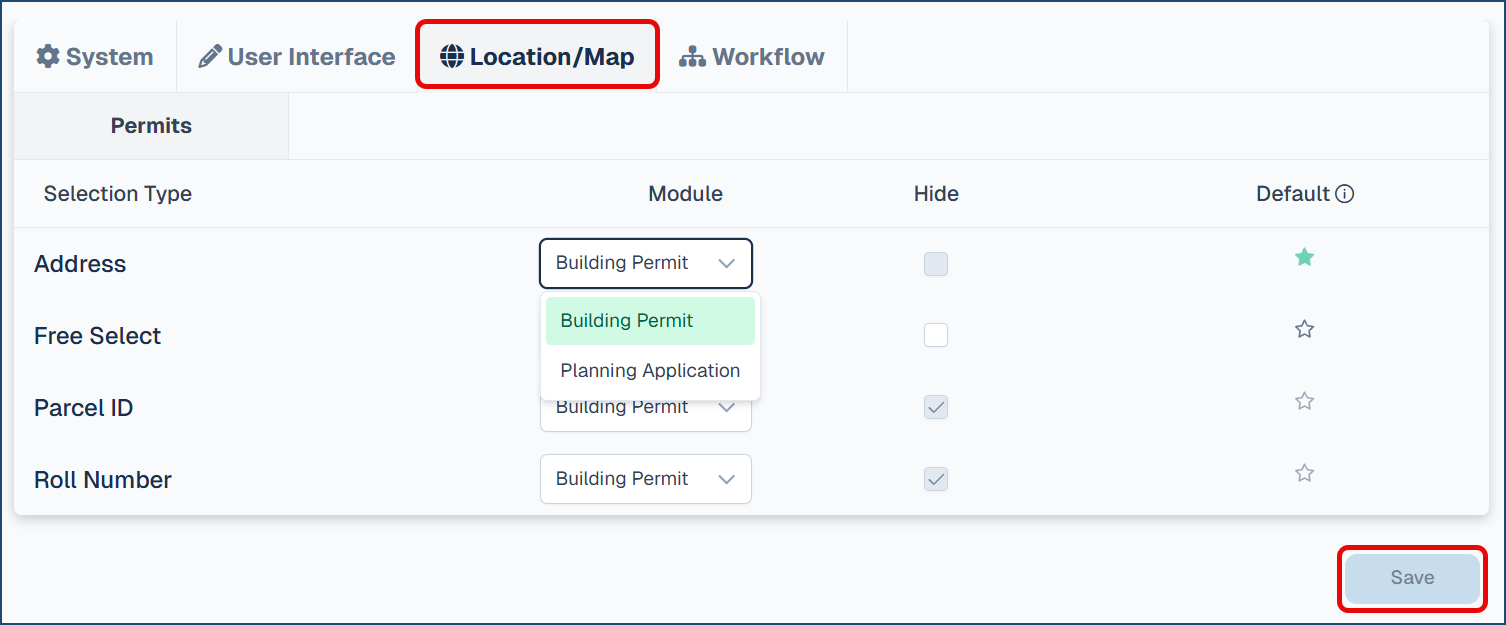Open the Roll Number module dropdown

coord(646,480)
